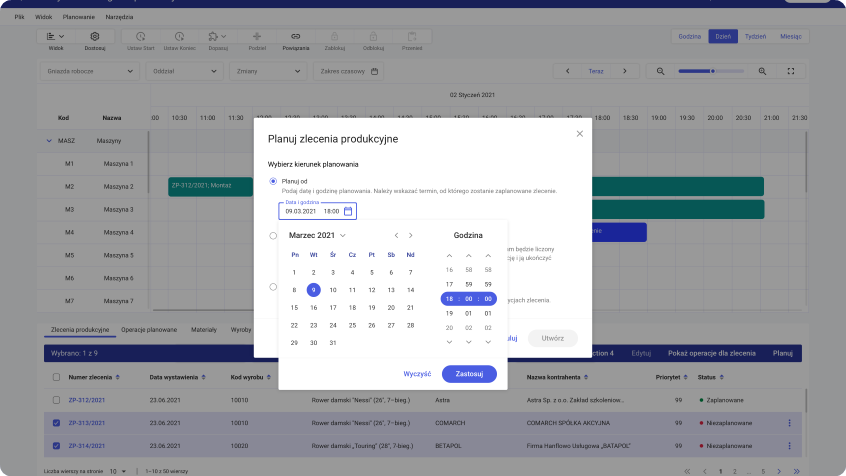
Task: Click calendar icon in Data i godzina field
Action: click(348, 211)
